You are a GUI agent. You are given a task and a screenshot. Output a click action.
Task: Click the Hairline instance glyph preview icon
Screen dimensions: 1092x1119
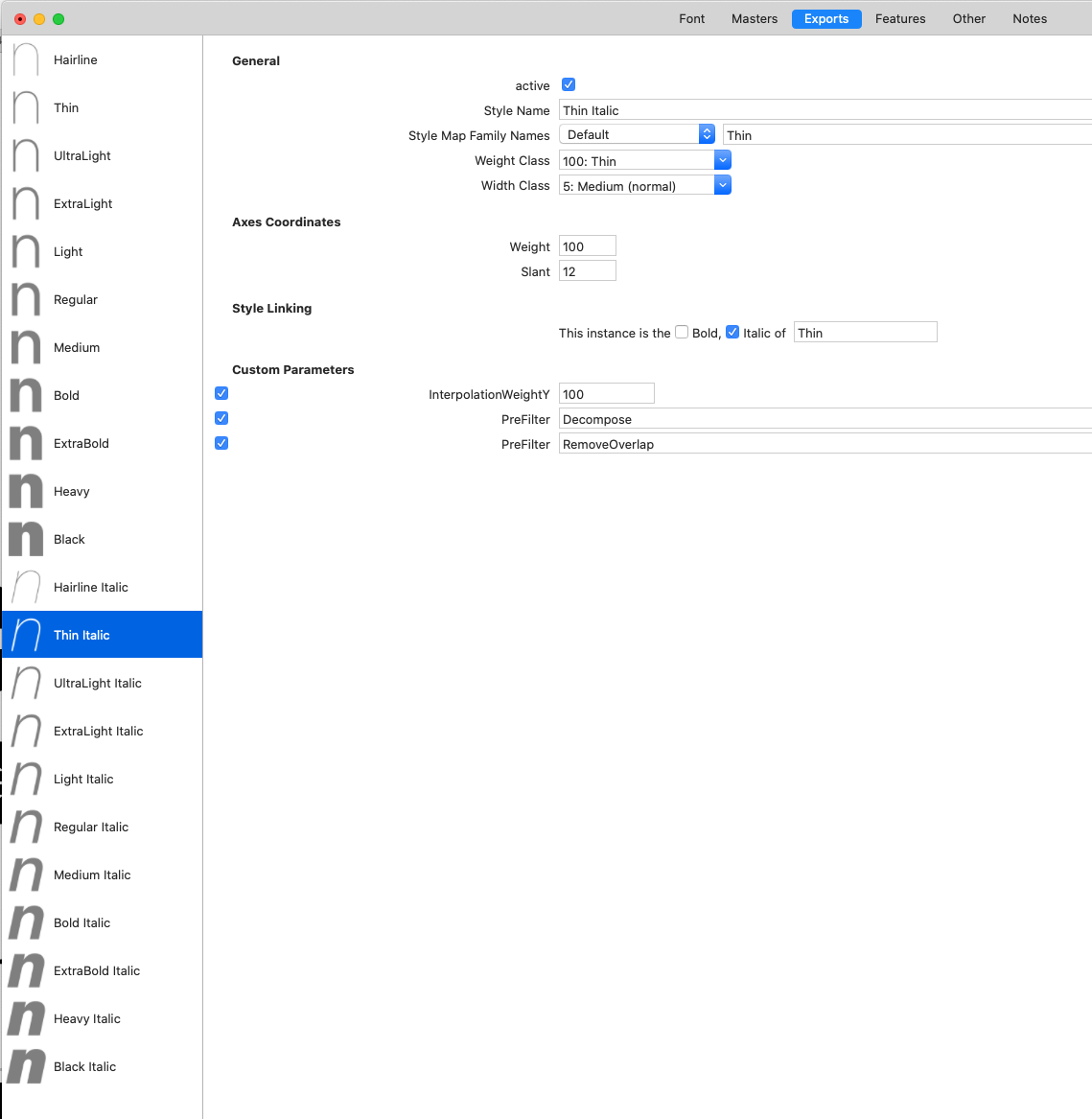26,59
